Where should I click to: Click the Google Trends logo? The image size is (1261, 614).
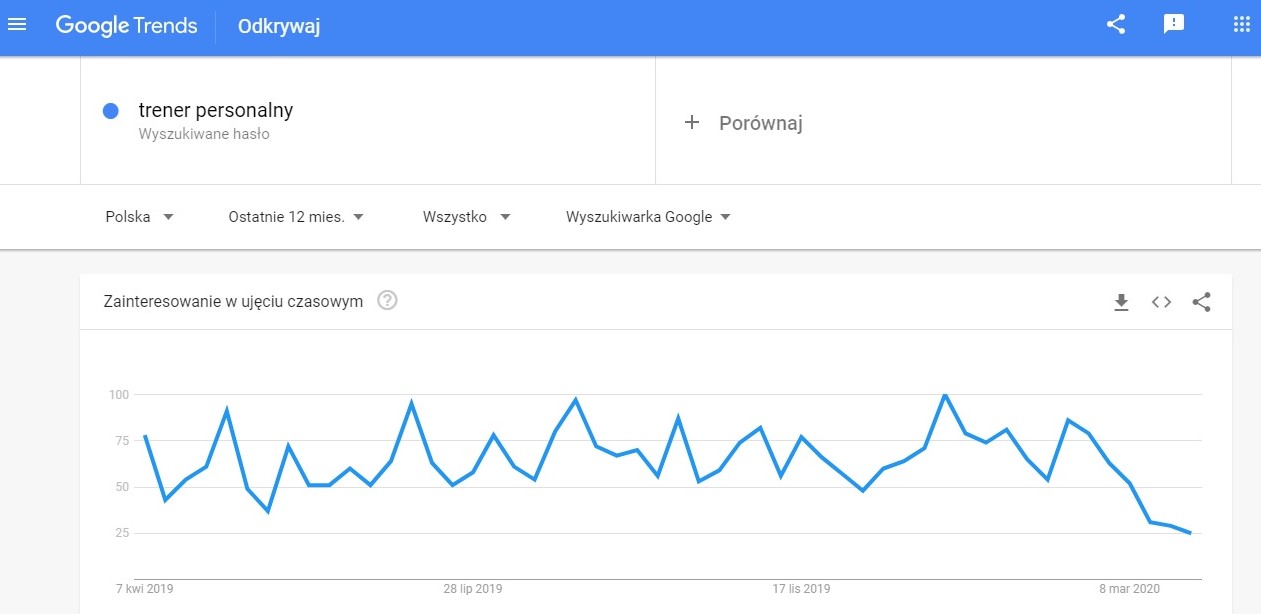pos(127,26)
